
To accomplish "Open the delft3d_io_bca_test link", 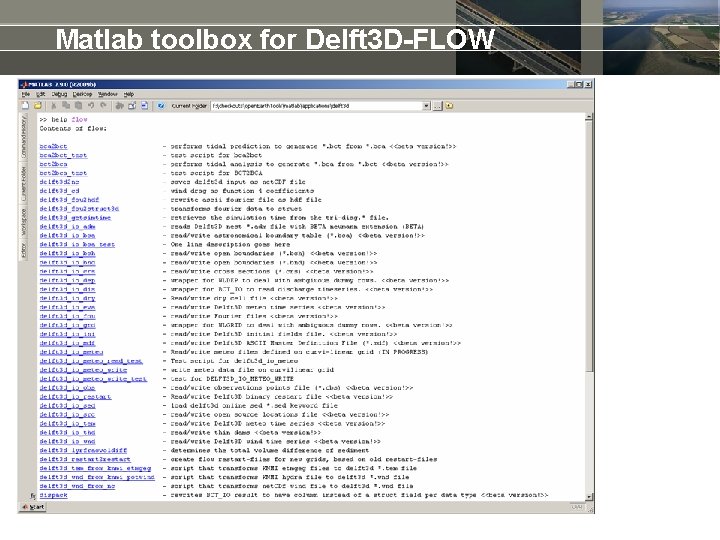I will click(77, 244).
